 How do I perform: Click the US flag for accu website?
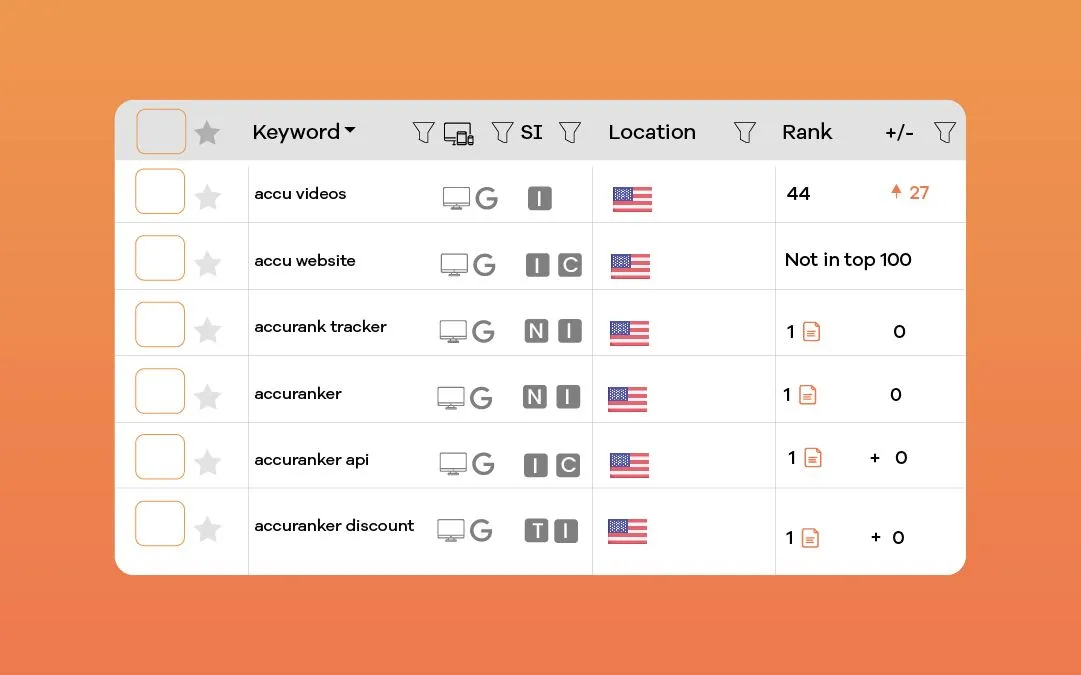630,266
